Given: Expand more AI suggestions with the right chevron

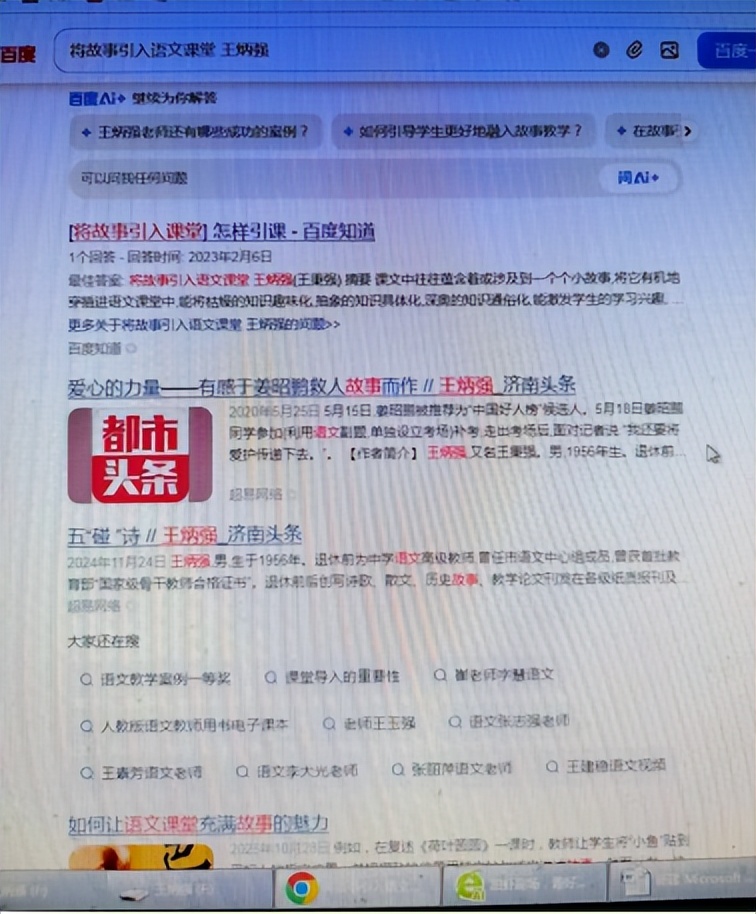Looking at the screenshot, I should tap(688, 131).
